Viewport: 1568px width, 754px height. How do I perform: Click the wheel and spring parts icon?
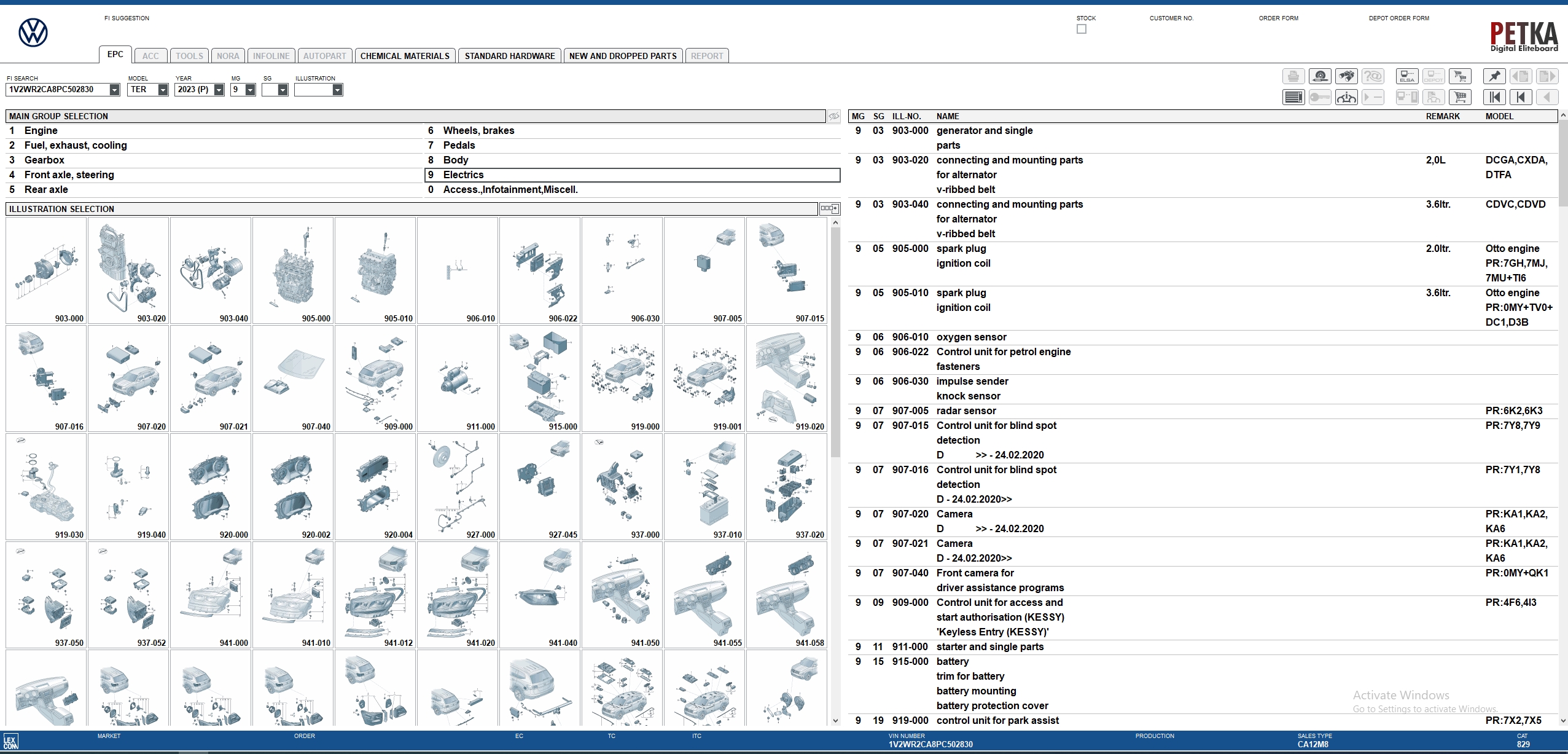click(1320, 76)
